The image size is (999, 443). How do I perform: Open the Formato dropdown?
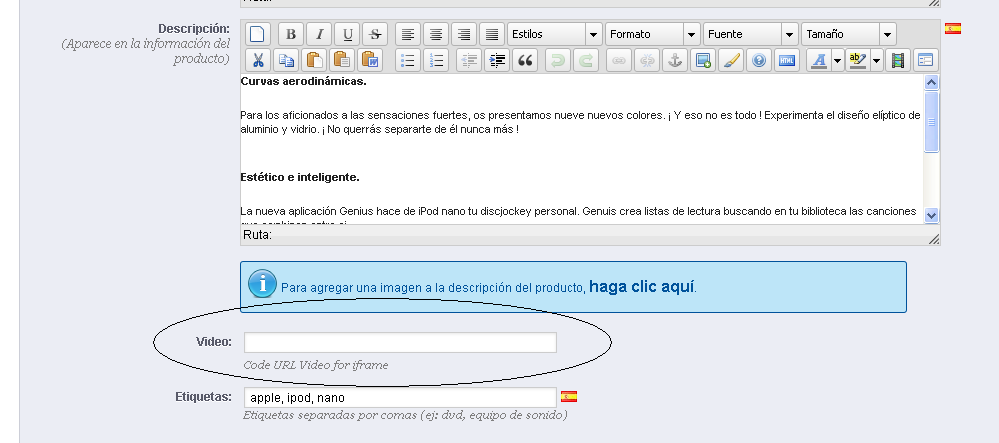(653, 34)
